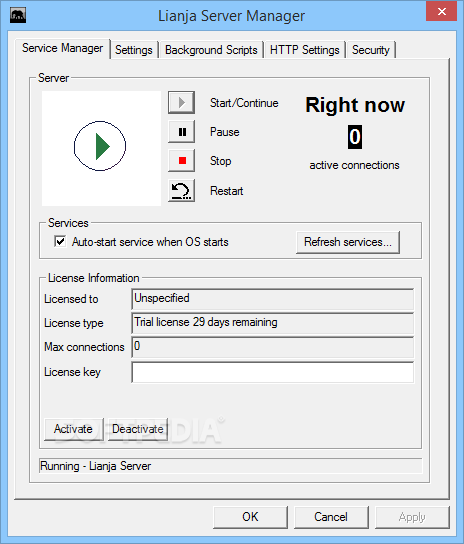Click the 'Running - Lianja Server' status text

coord(95,466)
